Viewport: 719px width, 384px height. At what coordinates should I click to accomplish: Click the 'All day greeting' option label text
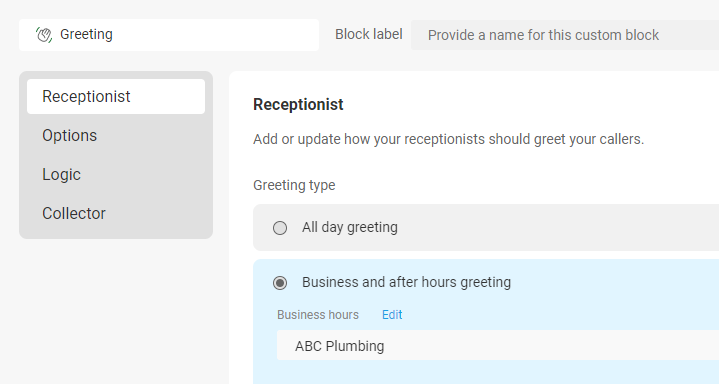pyautogui.click(x=350, y=227)
